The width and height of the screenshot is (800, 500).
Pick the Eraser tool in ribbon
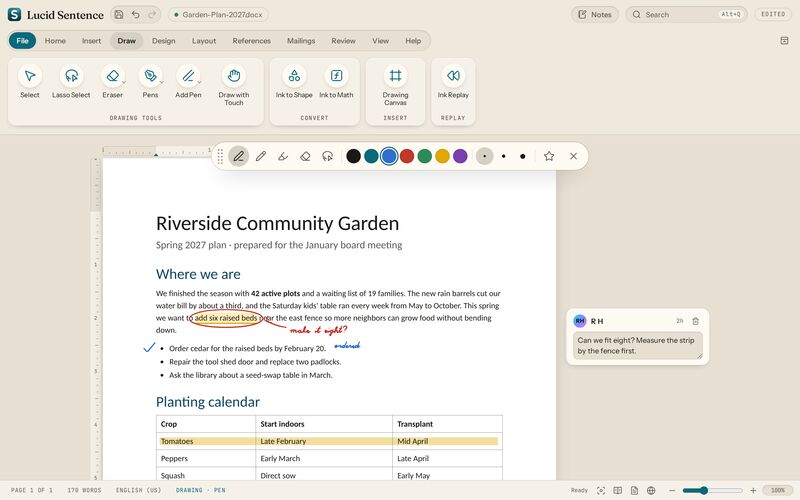[112, 82]
